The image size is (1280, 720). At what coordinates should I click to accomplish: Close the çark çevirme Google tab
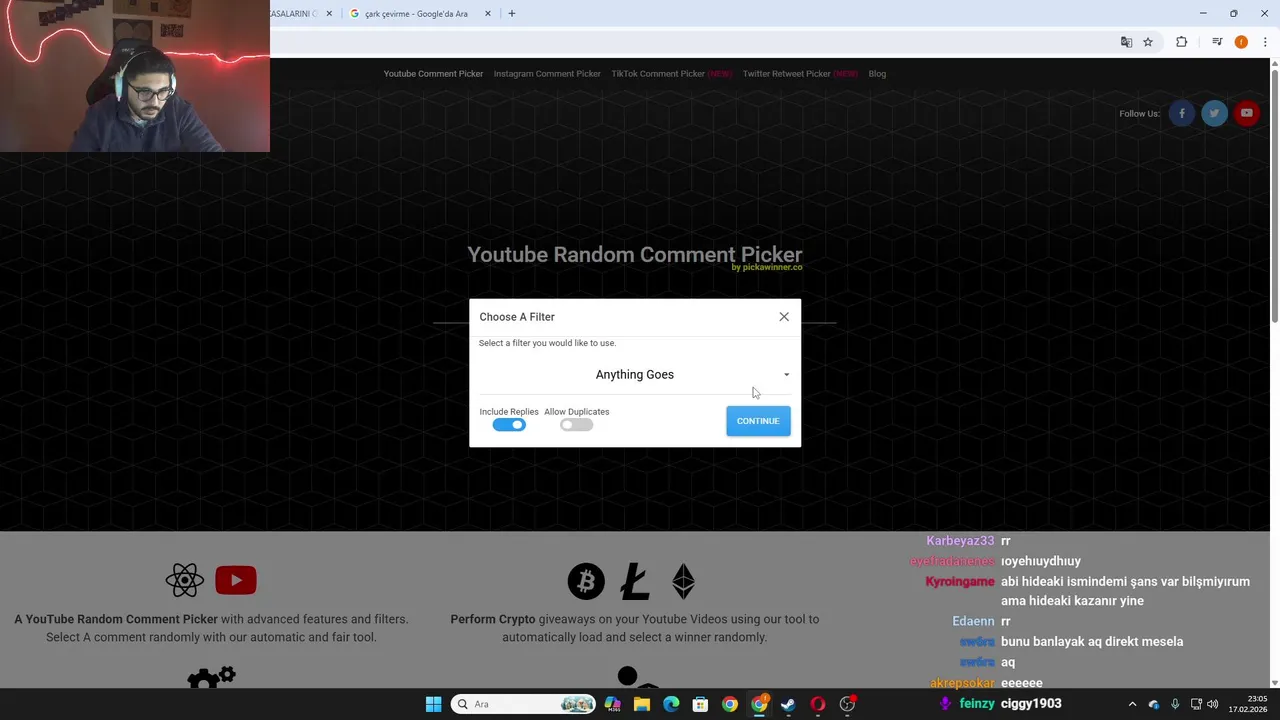pyautogui.click(x=488, y=14)
